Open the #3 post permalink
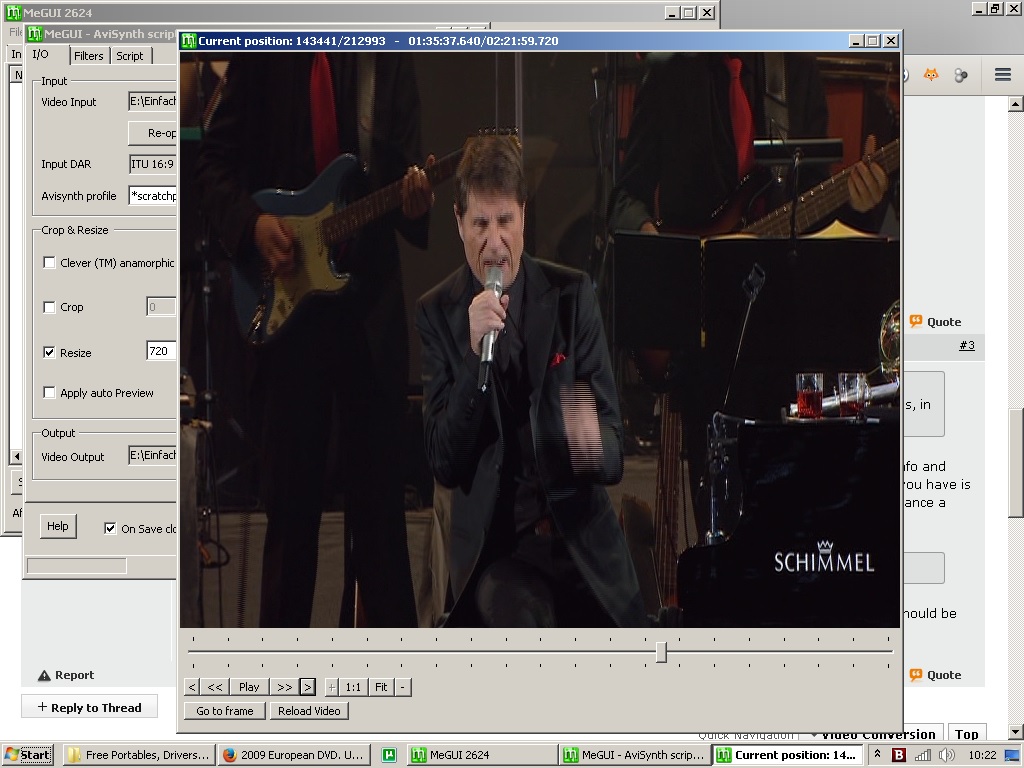The height and width of the screenshot is (768, 1024). click(x=967, y=345)
